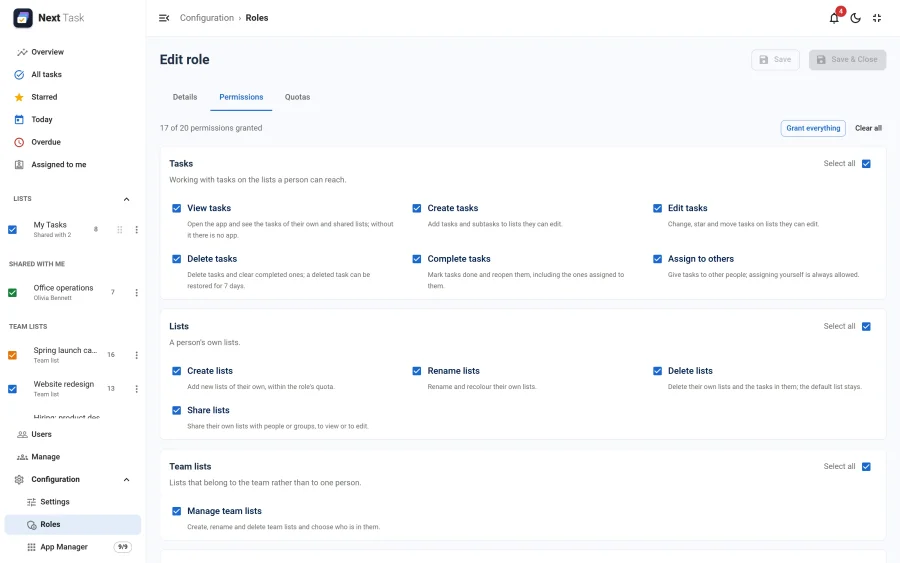Image resolution: width=900 pixels, height=563 pixels.
Task: Click the 'TEAM LISTS' sidebar header
Action: tap(28, 327)
